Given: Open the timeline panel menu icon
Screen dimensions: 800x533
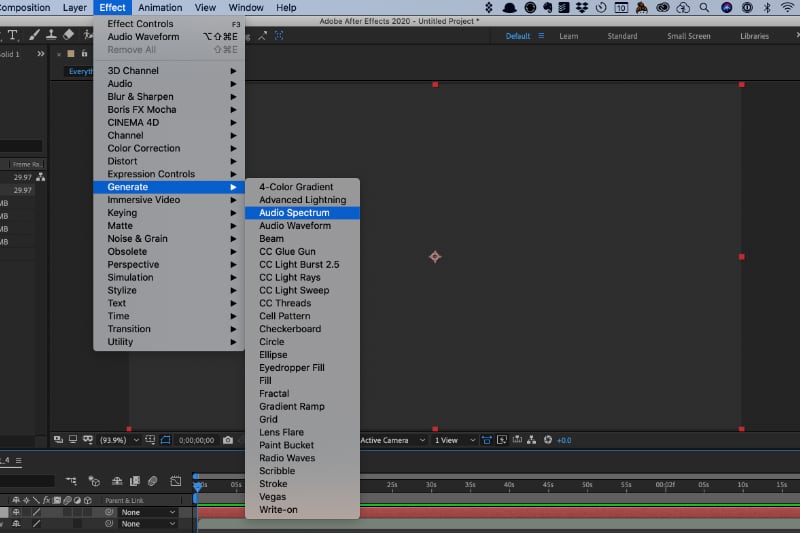Looking at the screenshot, I should point(18,461).
